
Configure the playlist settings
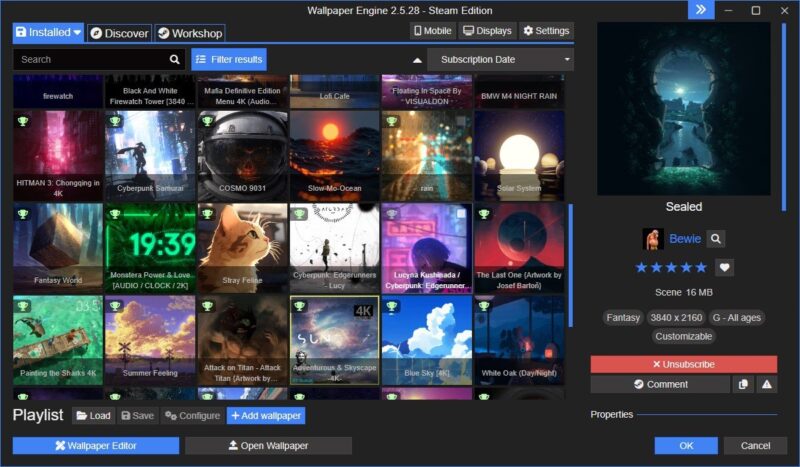point(192,416)
